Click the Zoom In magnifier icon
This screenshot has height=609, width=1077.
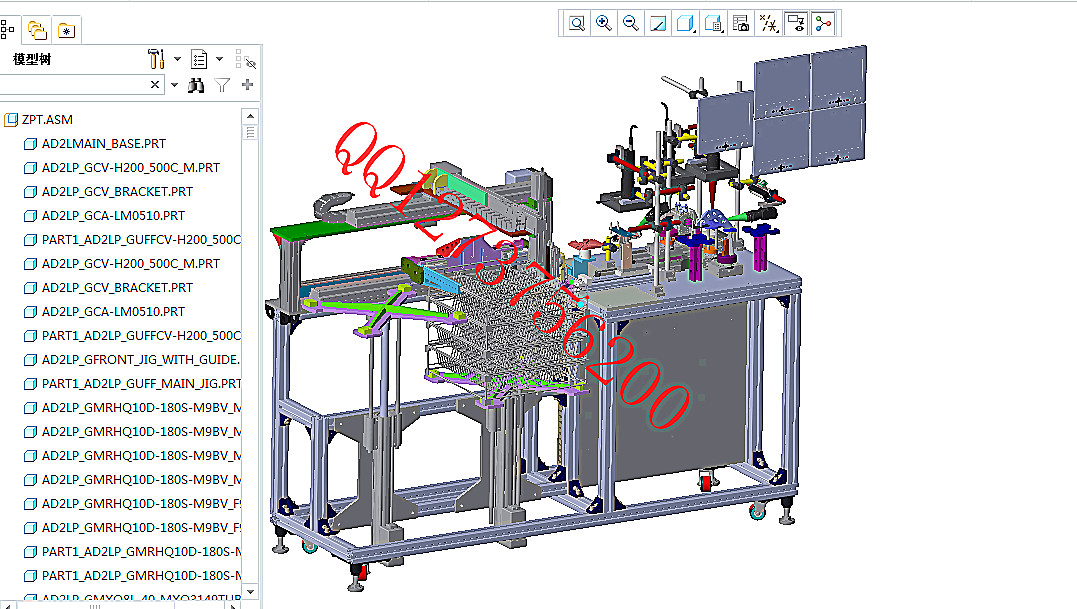tap(604, 23)
